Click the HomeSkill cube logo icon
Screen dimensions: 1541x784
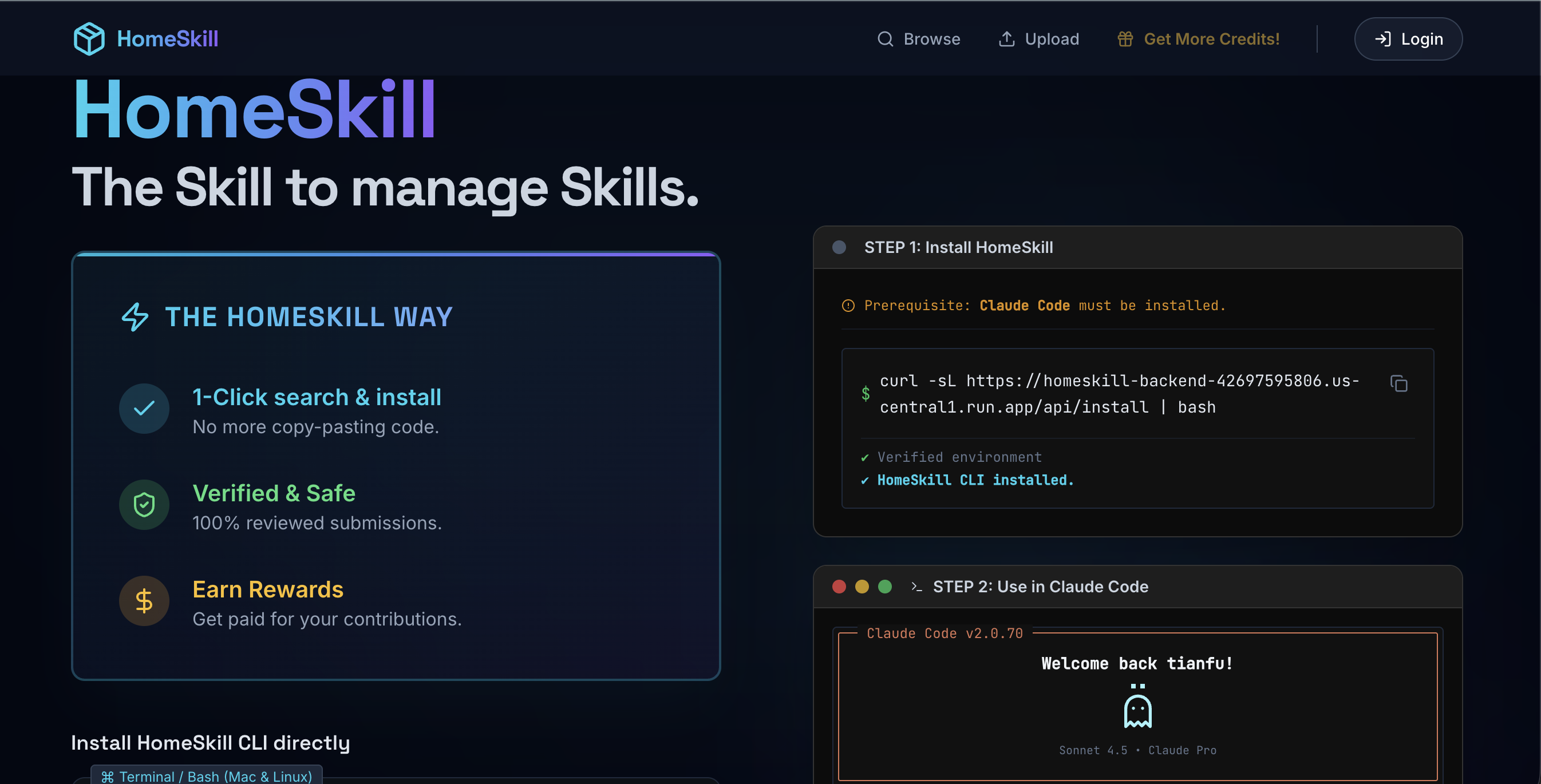click(89, 39)
